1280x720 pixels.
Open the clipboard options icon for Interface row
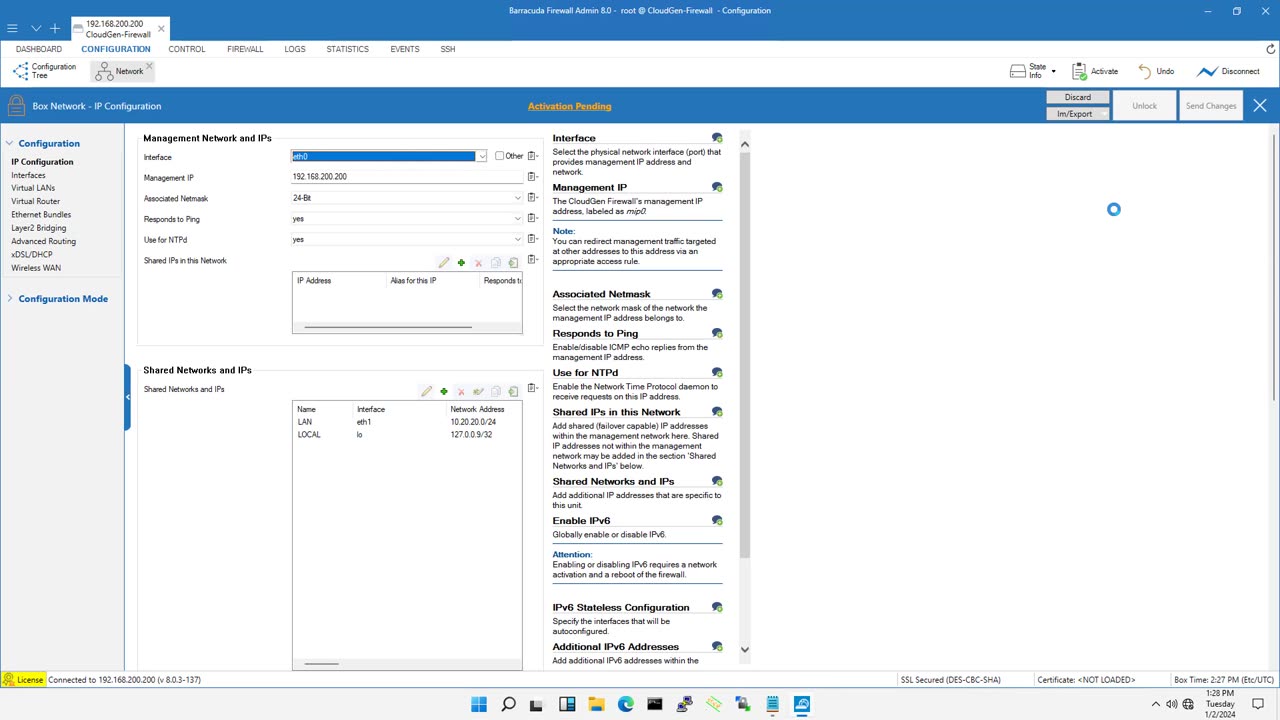pos(532,156)
